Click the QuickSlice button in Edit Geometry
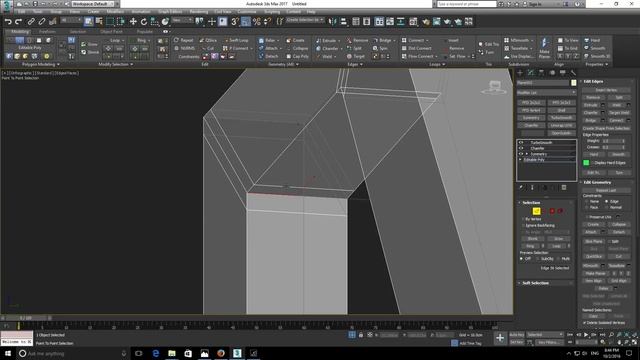Viewport: 640px width, 360px height. pos(593,256)
